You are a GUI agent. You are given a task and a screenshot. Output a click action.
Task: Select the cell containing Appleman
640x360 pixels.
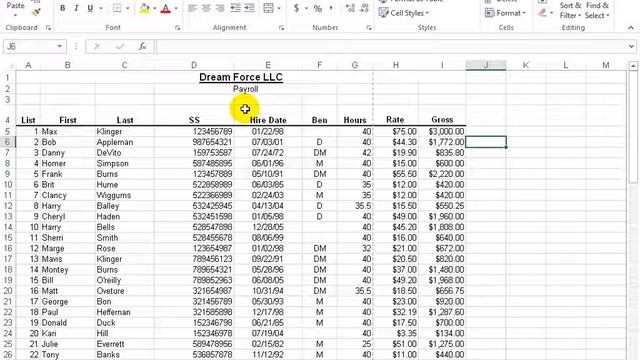click(x=124, y=142)
